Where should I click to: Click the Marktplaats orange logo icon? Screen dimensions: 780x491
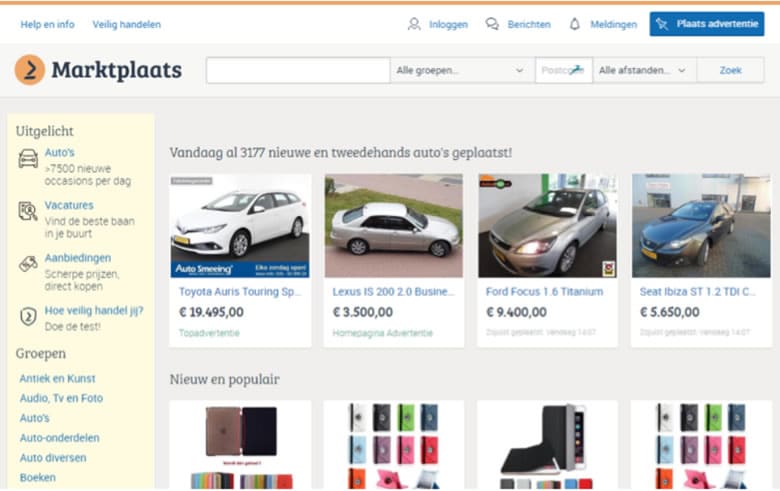(30, 70)
